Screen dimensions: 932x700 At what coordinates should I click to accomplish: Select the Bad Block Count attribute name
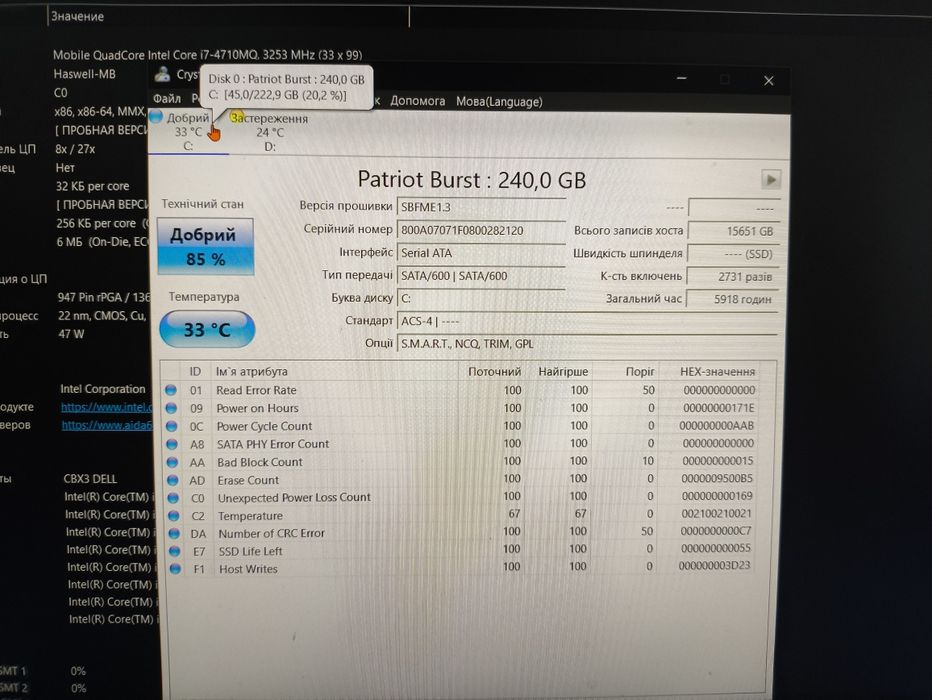point(260,462)
